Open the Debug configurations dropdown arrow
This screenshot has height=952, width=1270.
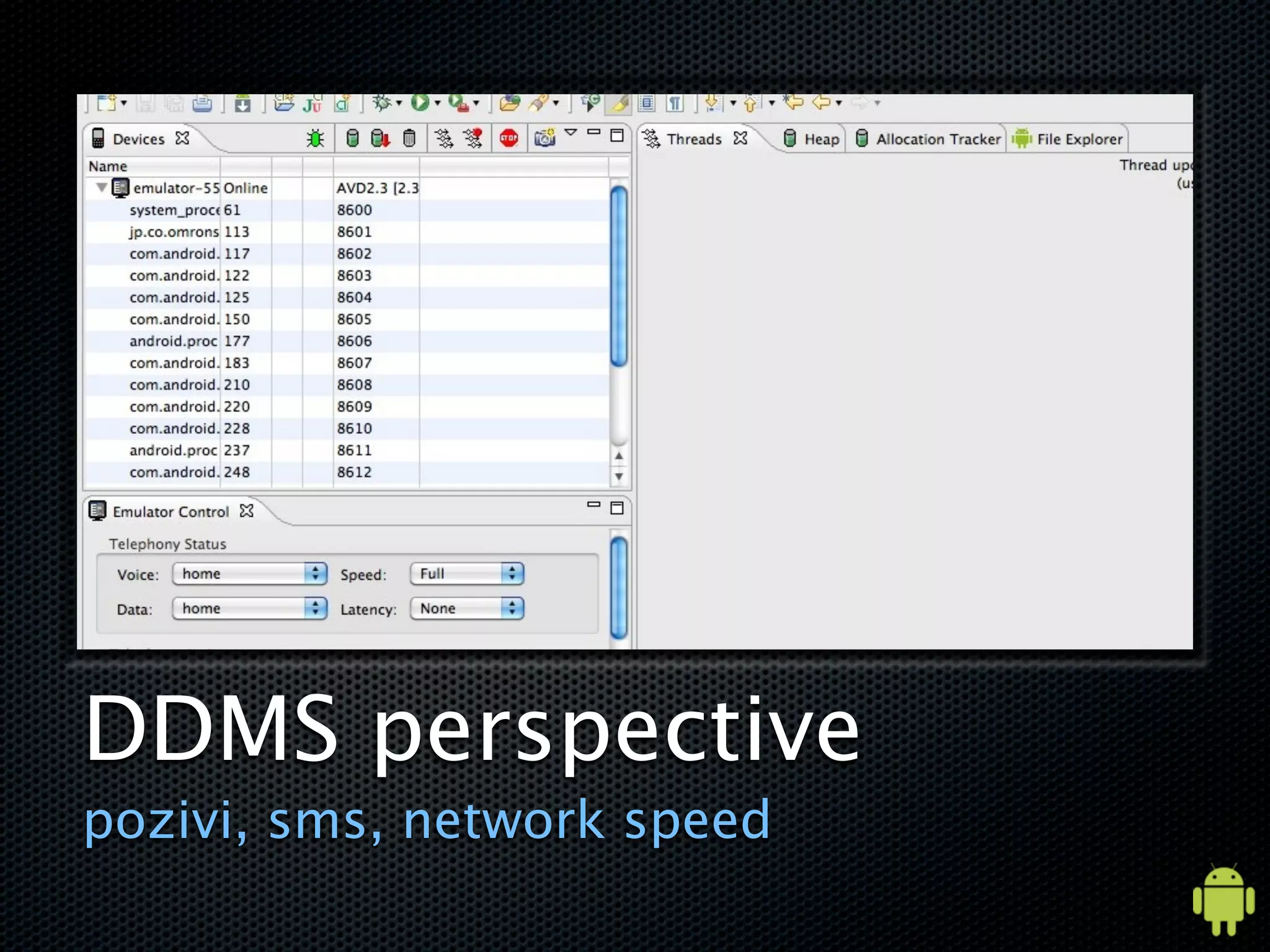398,103
